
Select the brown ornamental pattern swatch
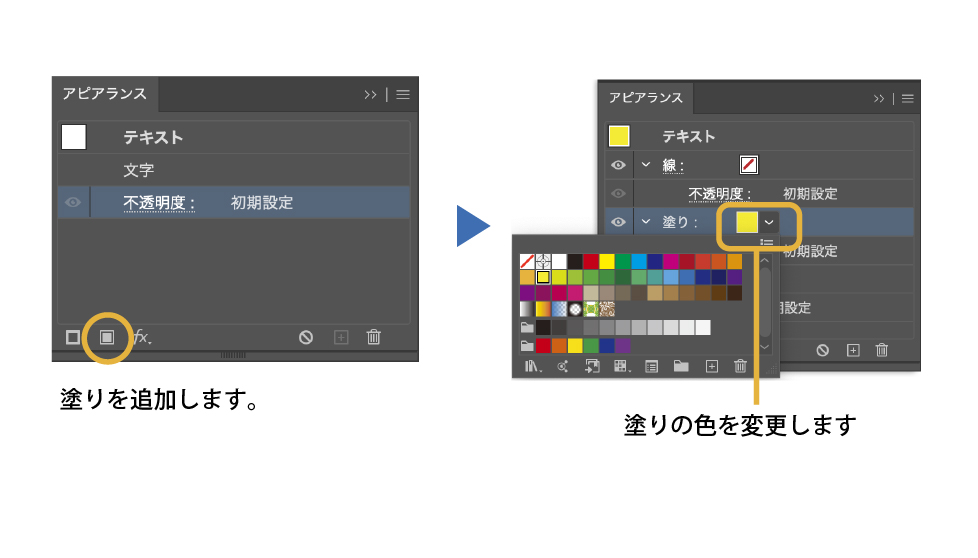pos(607,309)
